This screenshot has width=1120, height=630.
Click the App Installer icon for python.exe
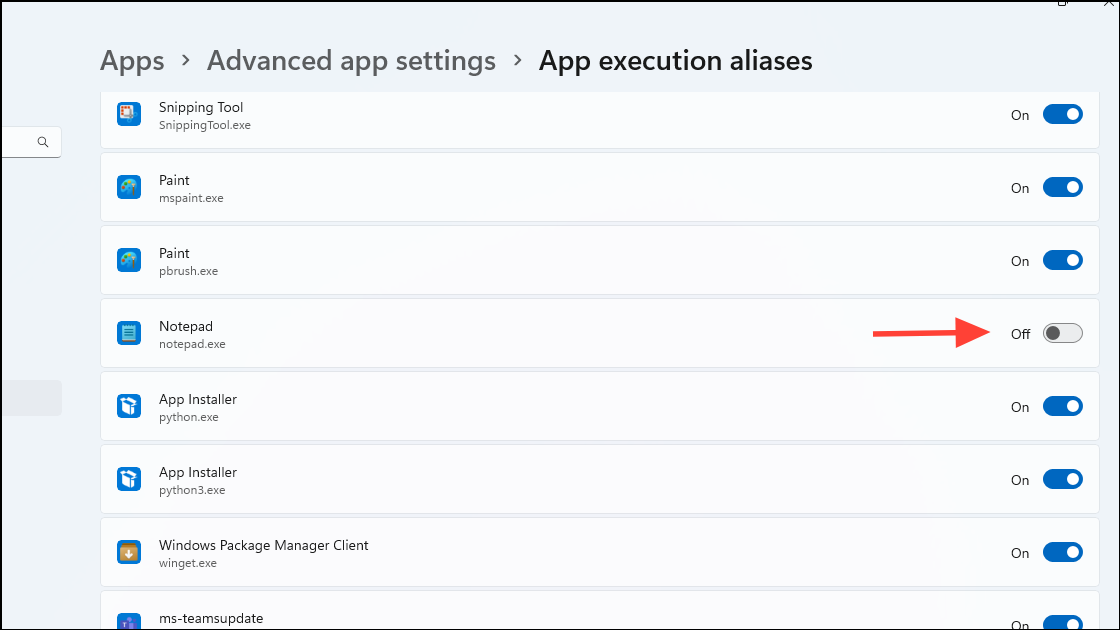pyautogui.click(x=129, y=406)
